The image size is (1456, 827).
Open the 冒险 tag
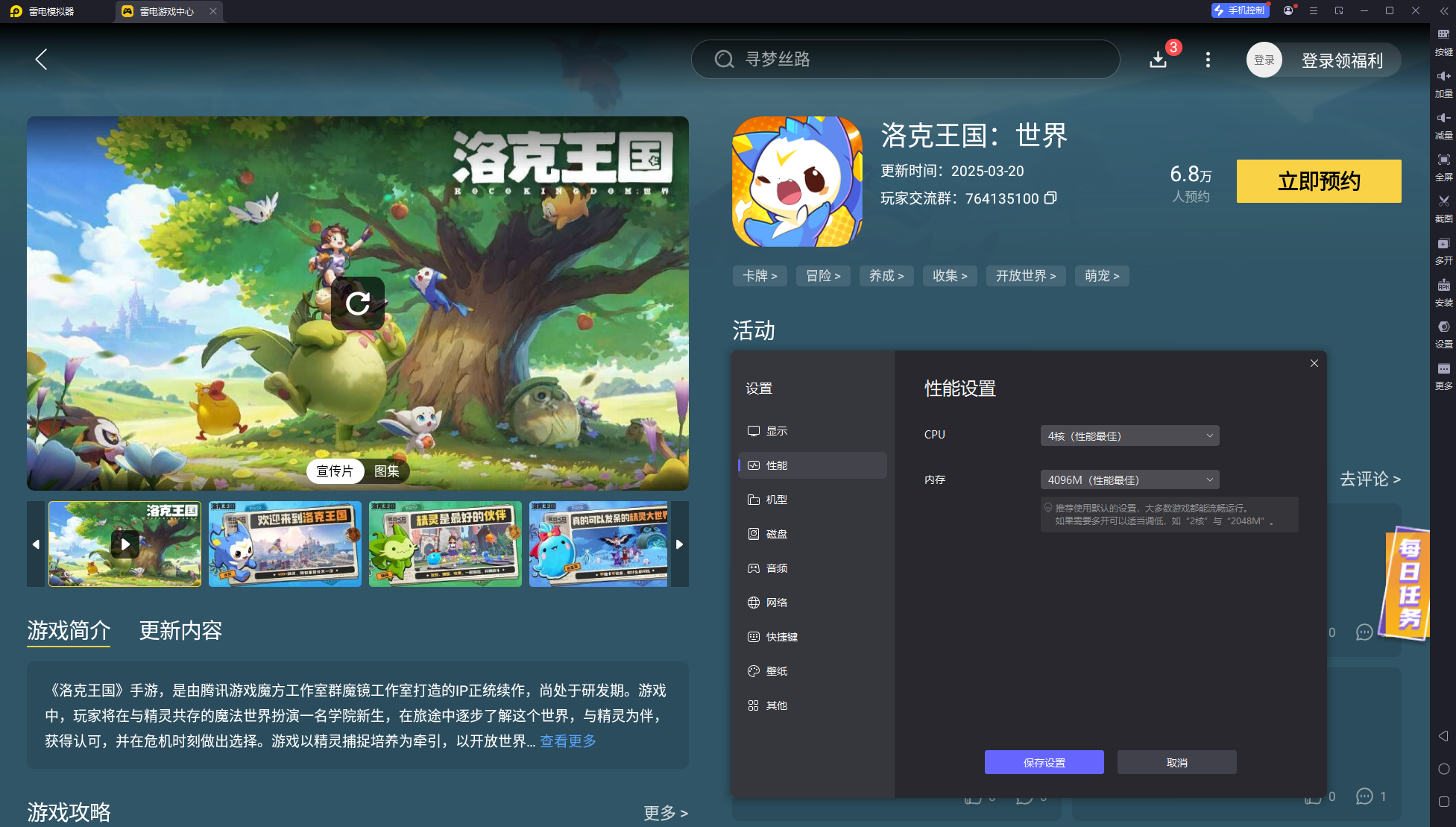pyautogui.click(x=823, y=276)
